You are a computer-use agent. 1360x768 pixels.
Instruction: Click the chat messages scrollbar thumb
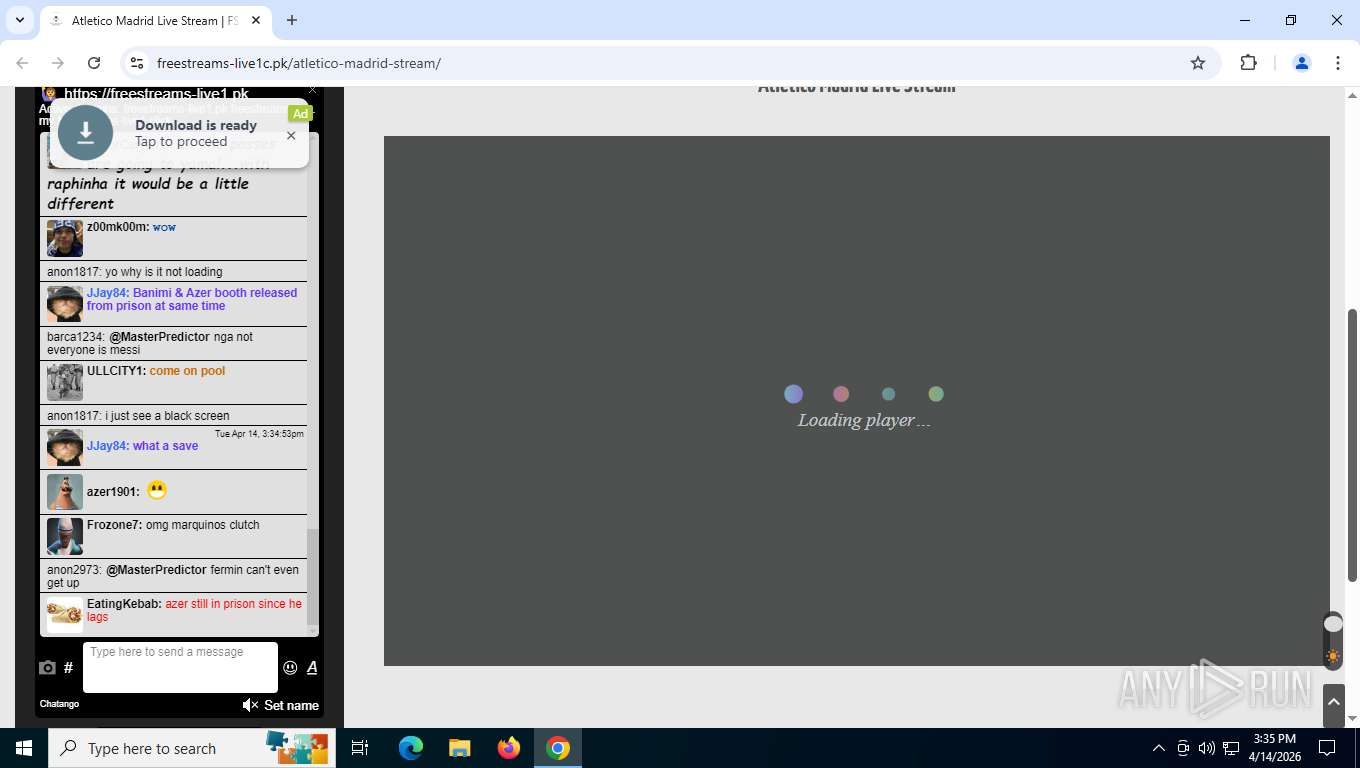pos(312,577)
